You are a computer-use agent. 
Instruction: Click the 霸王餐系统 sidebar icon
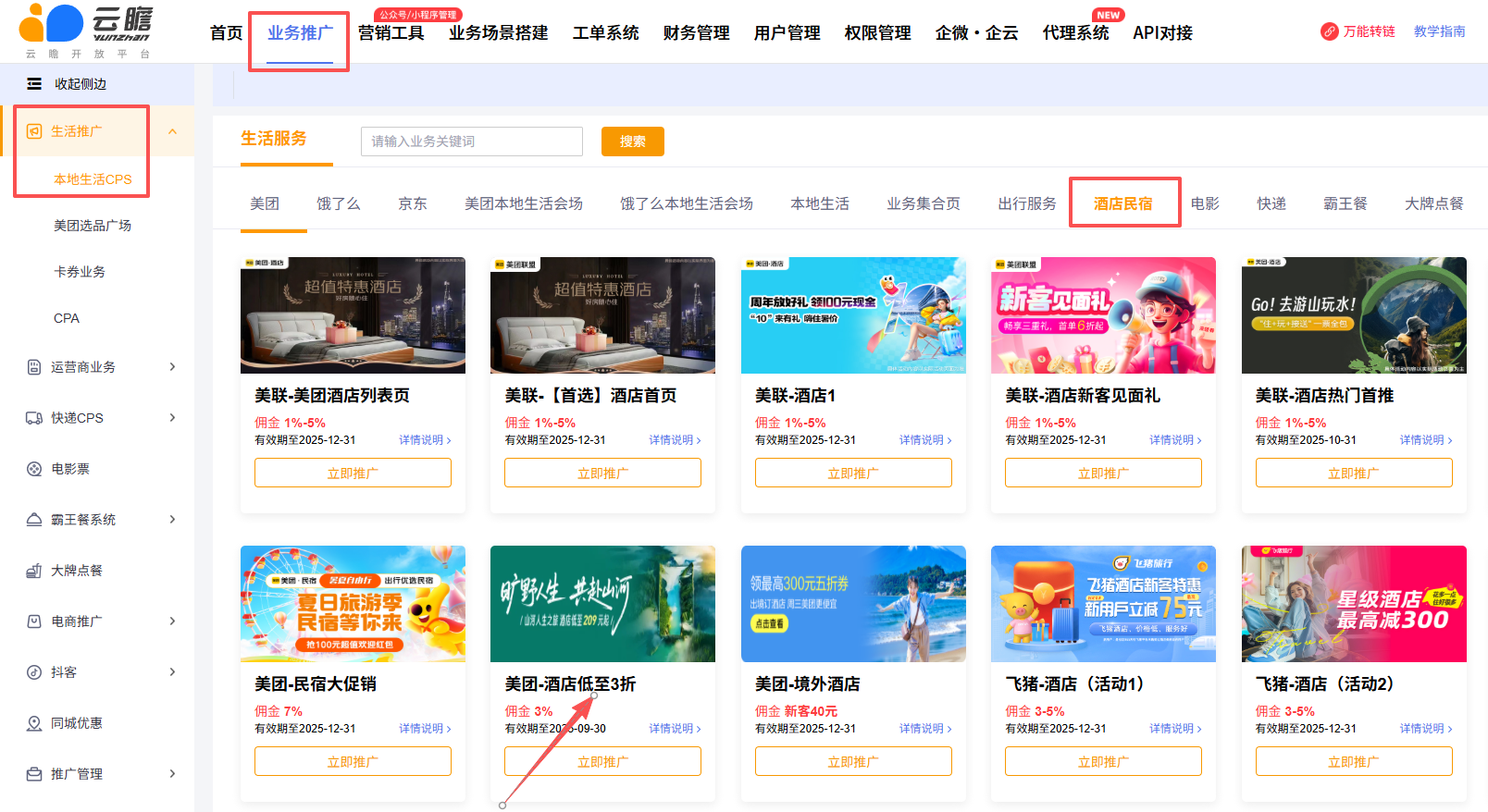34,520
